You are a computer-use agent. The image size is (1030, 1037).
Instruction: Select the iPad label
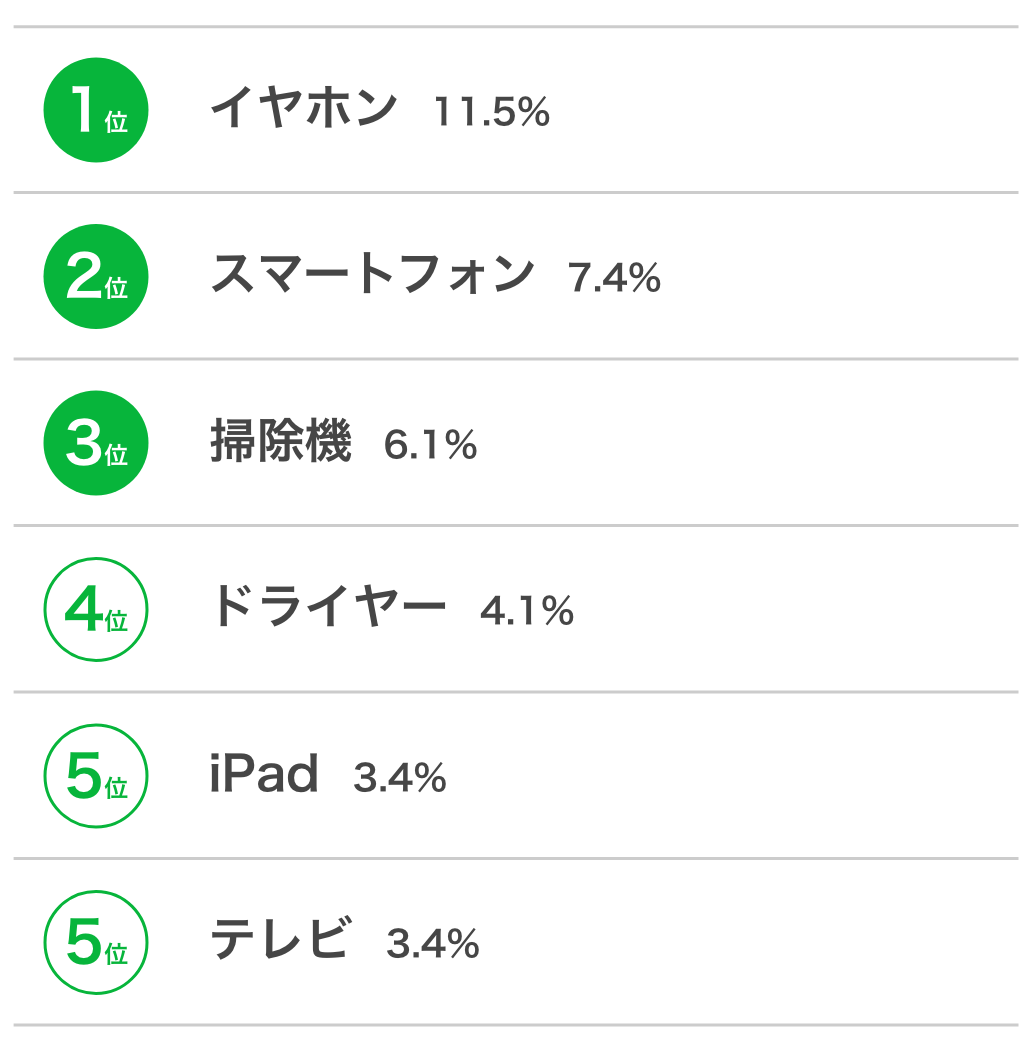click(264, 773)
